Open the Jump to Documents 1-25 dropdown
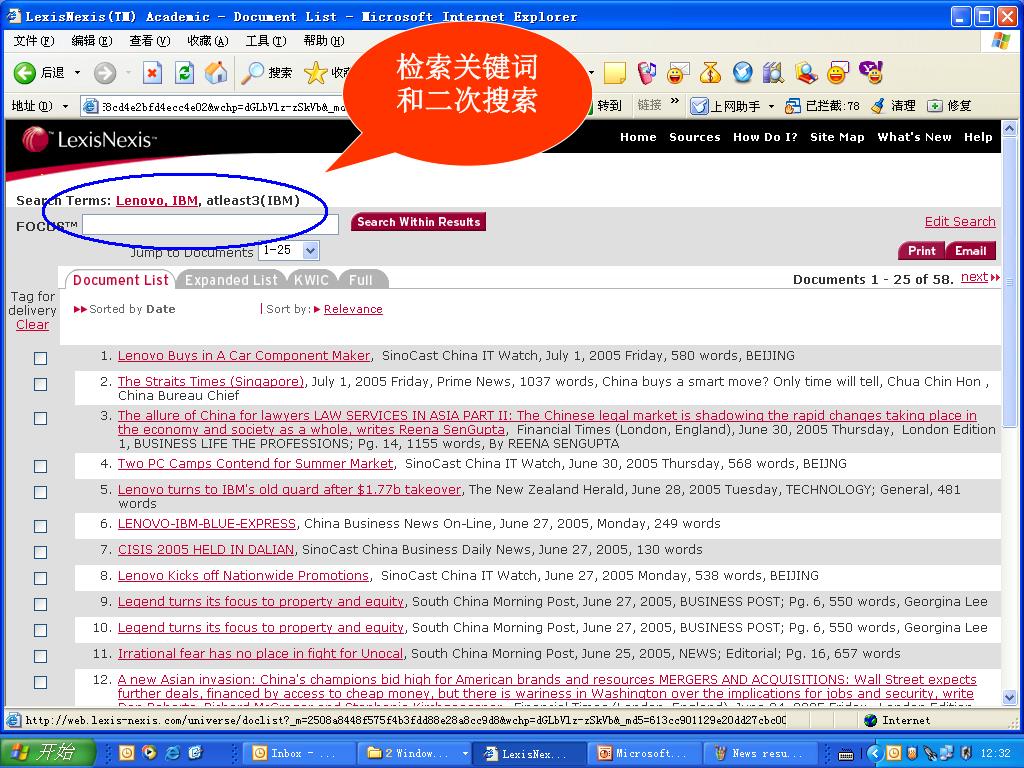 [x=289, y=250]
